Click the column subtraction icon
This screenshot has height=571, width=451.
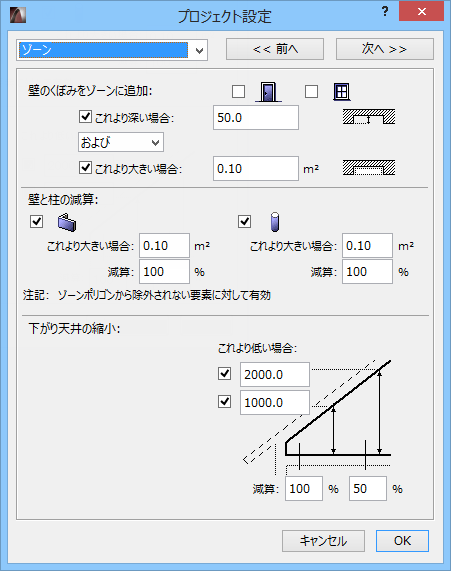coord(275,222)
